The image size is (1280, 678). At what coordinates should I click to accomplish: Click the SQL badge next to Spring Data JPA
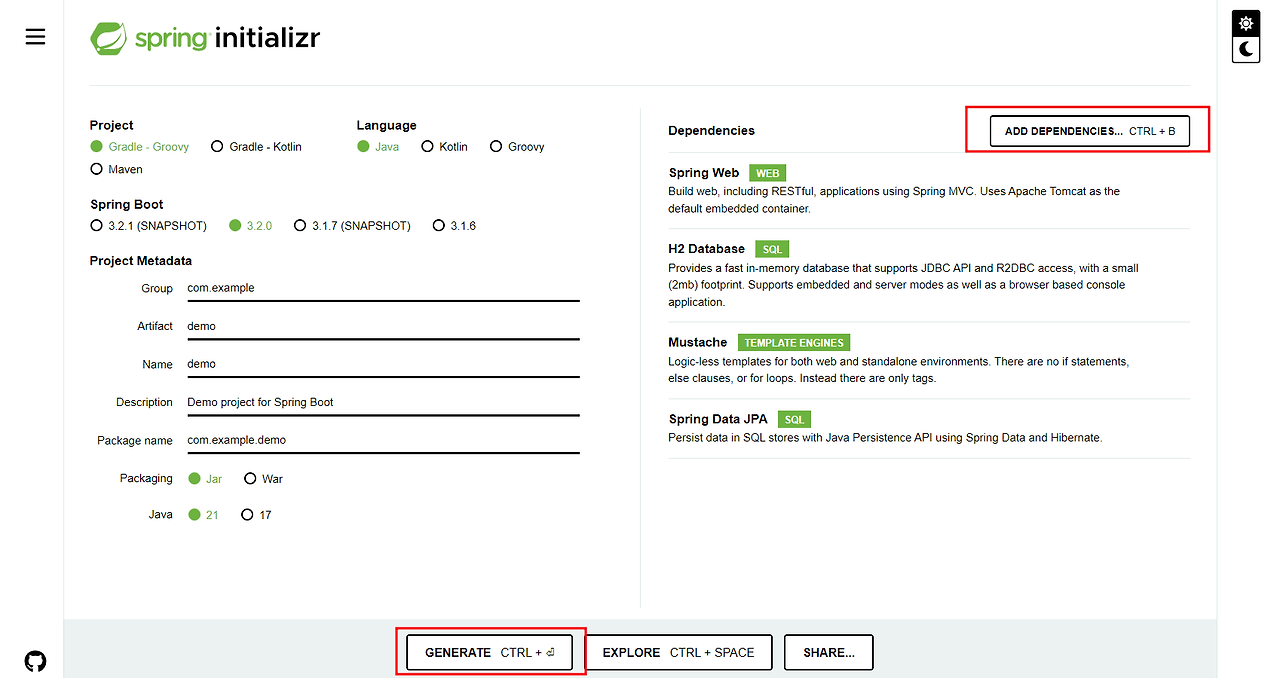click(794, 420)
